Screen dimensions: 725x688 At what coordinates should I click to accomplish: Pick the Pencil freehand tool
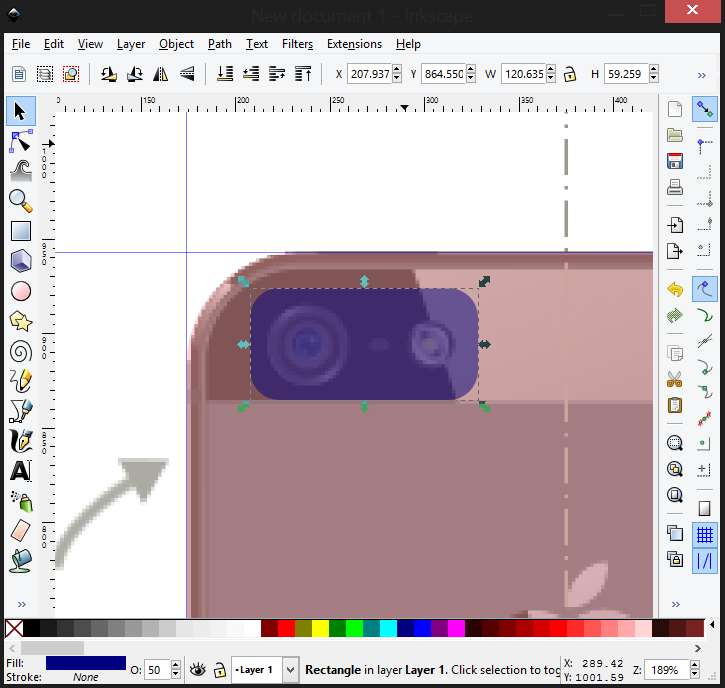coord(20,381)
